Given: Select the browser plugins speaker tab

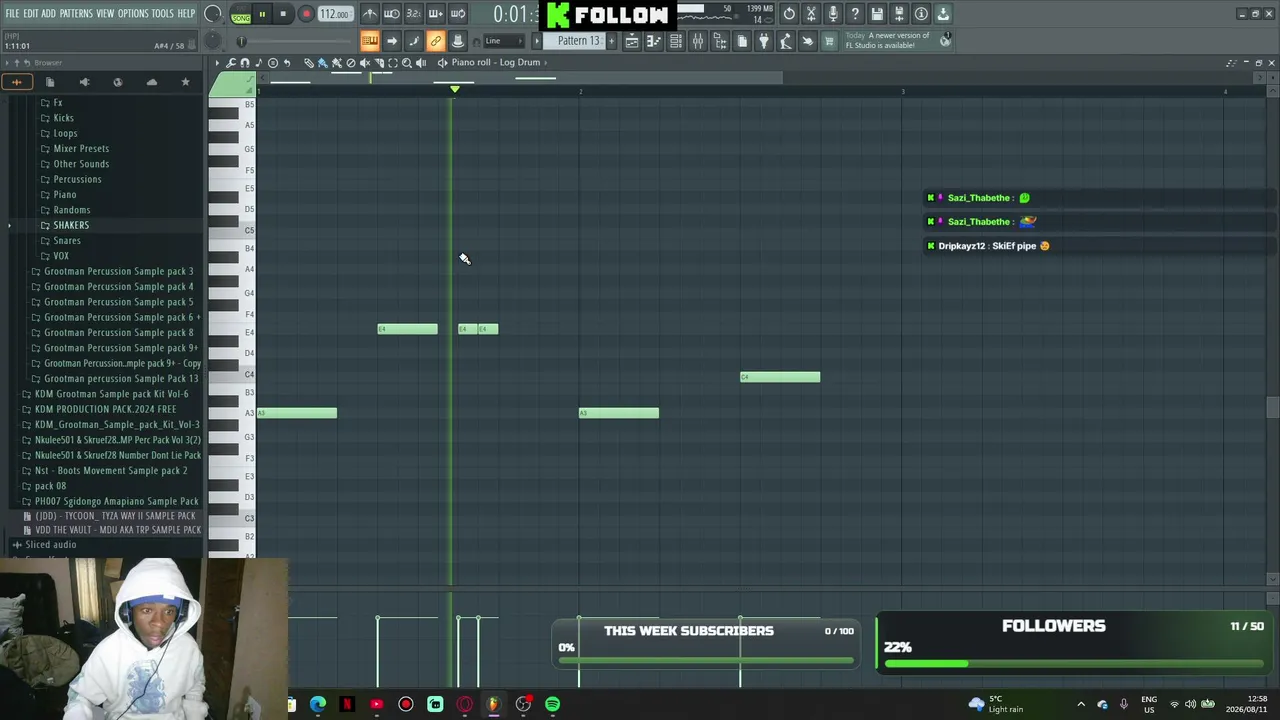Looking at the screenshot, I should (84, 82).
